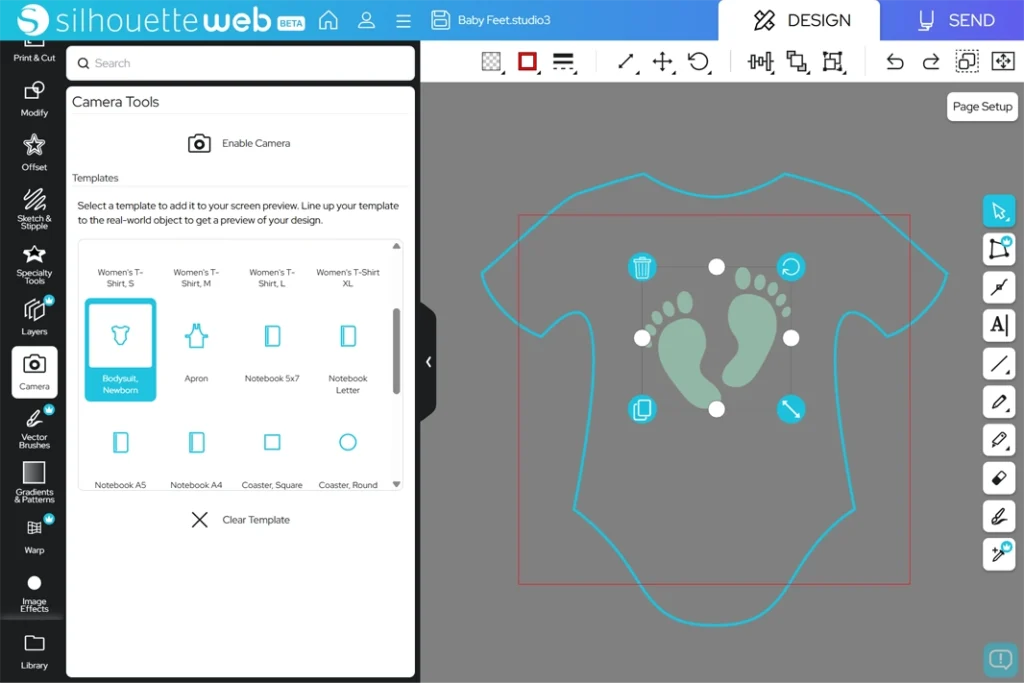The height and width of the screenshot is (683, 1024).
Task: Open the line color dropdown
Action: 528,62
